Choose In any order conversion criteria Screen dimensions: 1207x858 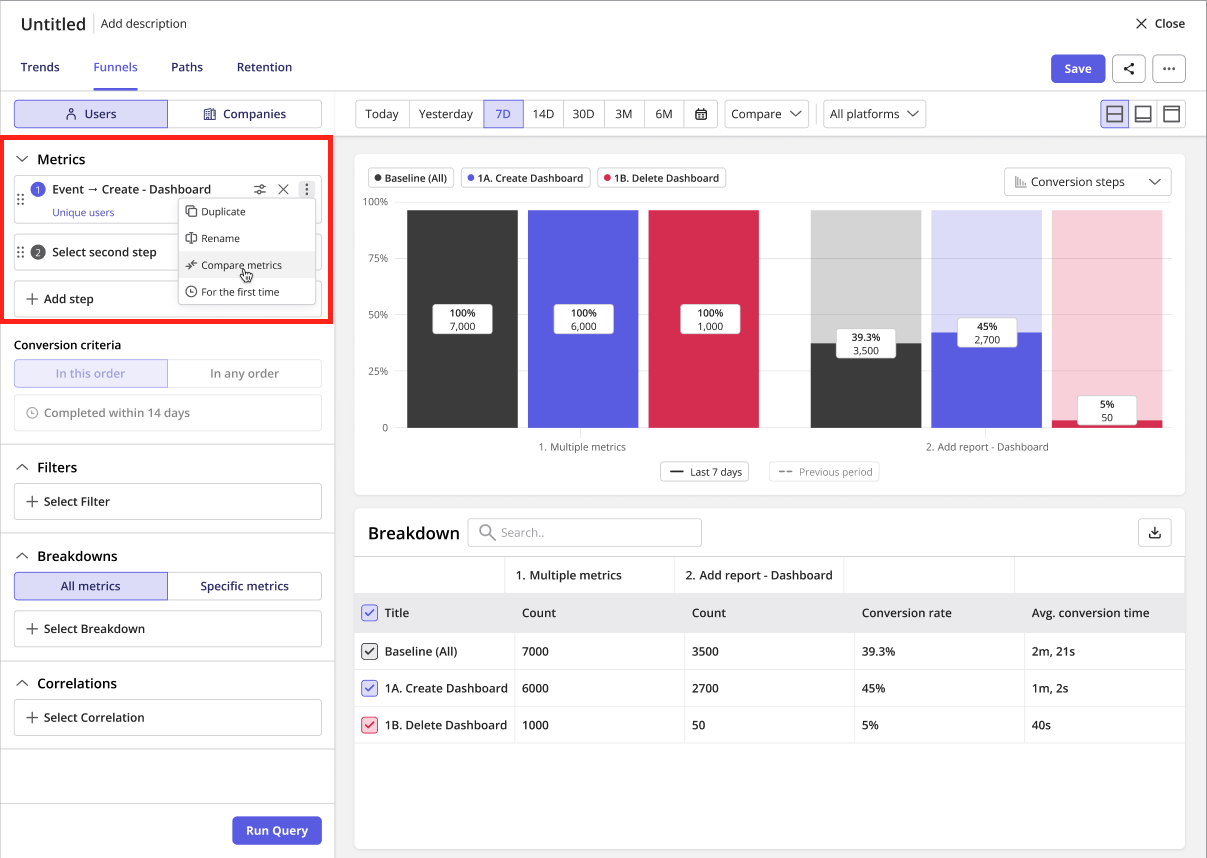click(x=245, y=374)
